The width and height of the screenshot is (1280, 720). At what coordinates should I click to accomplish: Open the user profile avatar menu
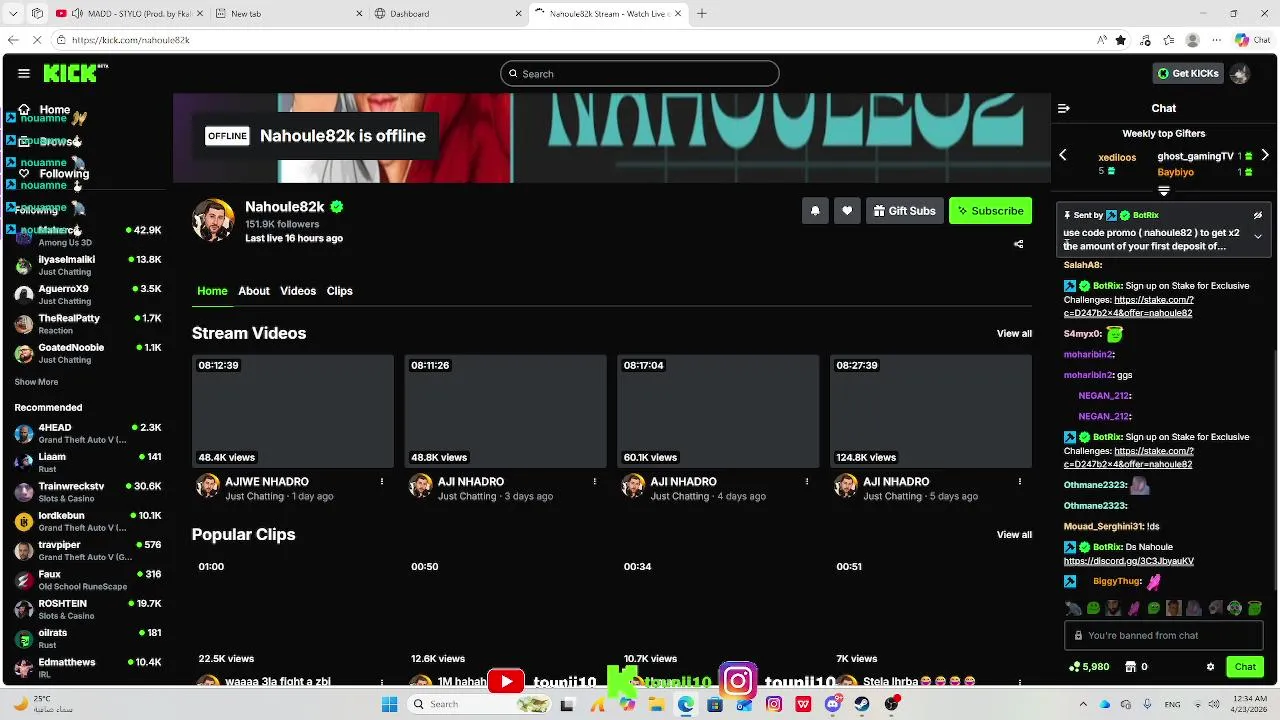(1240, 73)
